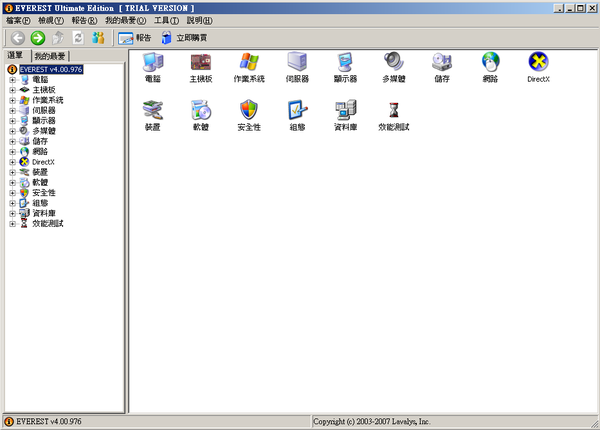Open the 網路 network globe icon in main pane
Screen dimensions: 600x430
490,67
